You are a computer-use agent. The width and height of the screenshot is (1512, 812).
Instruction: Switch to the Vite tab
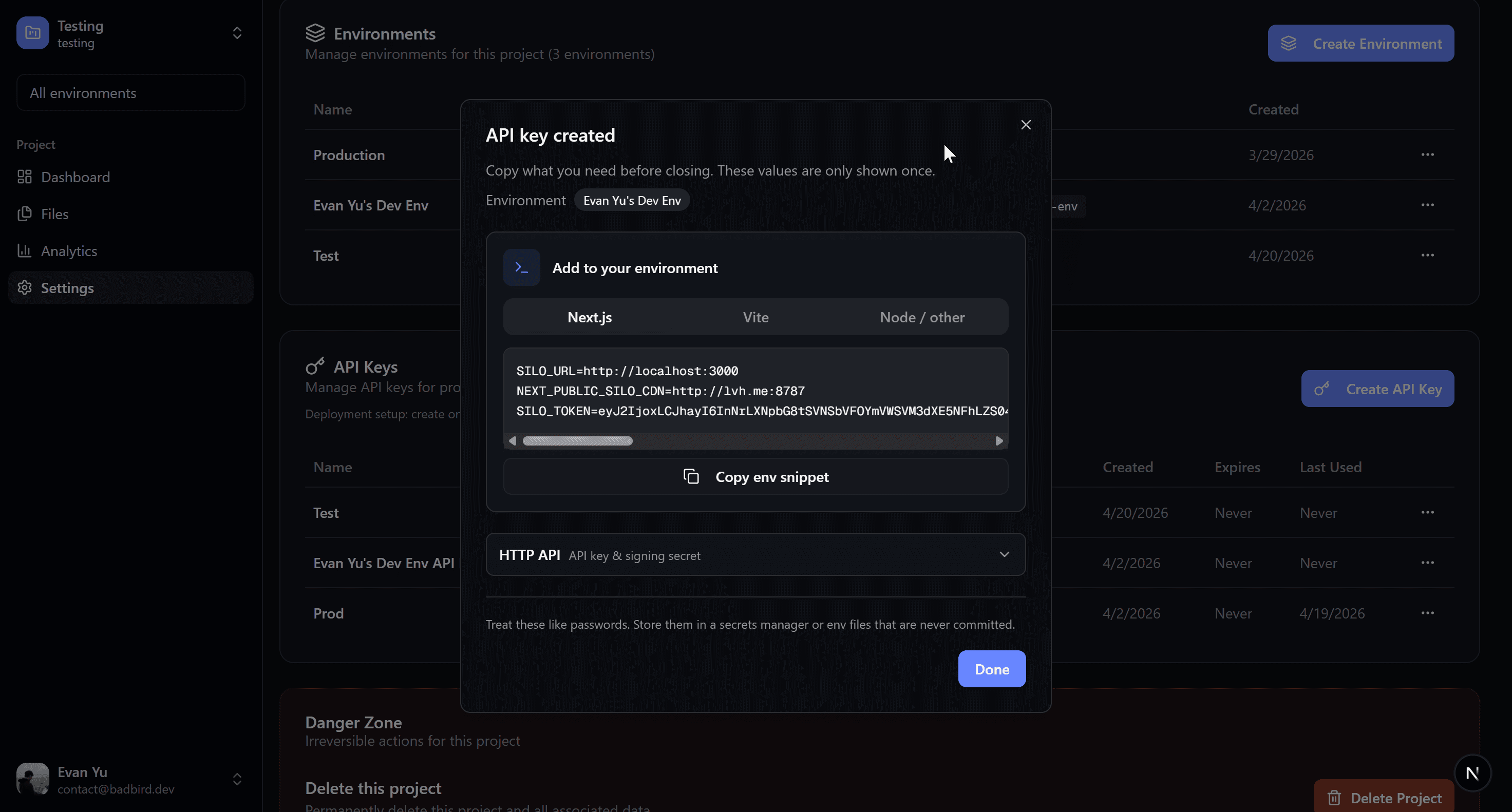755,317
